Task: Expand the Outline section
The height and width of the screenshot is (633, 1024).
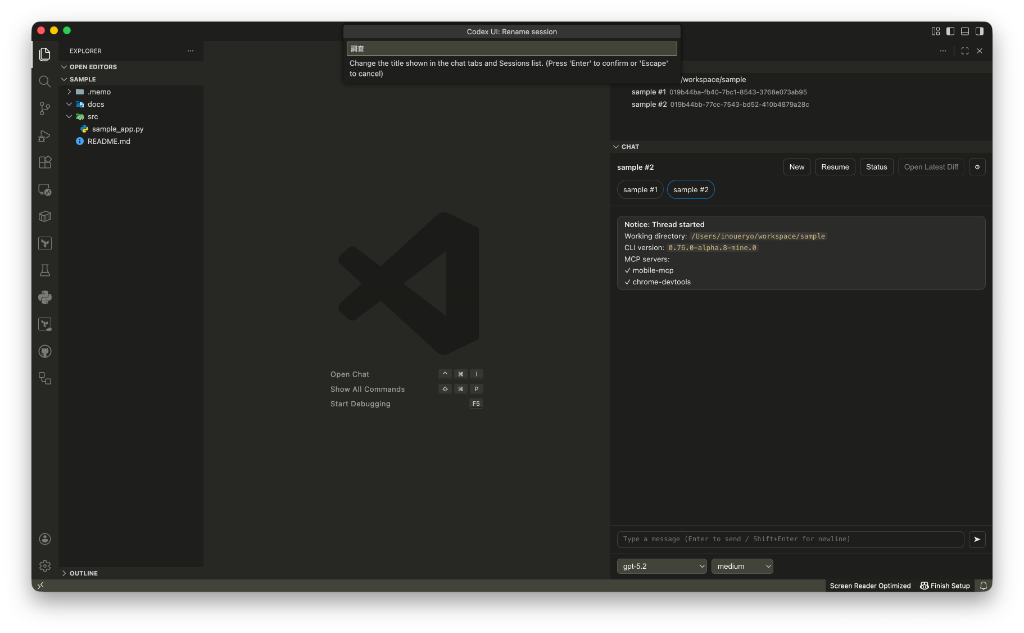Action: [x=84, y=573]
